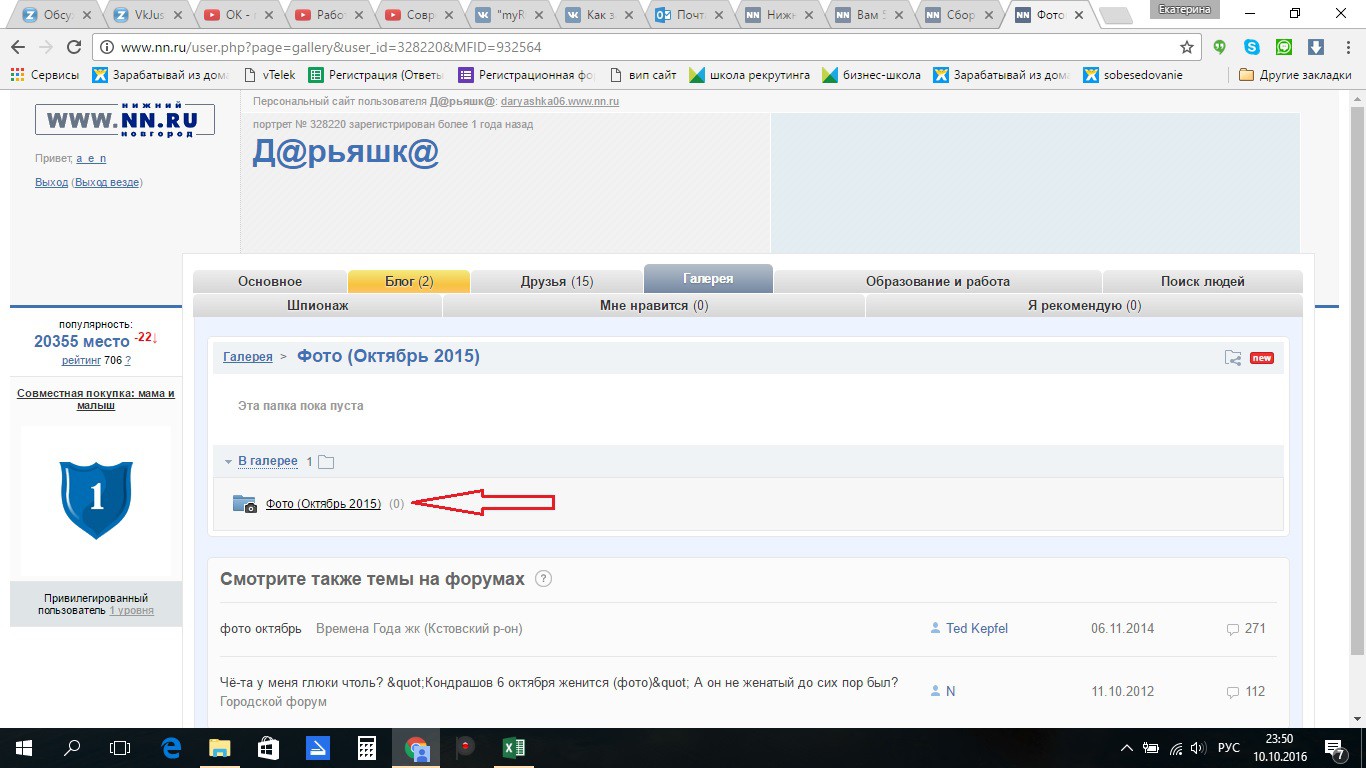Click the blue download arrow extension
This screenshot has height=768, width=1366.
click(x=1316, y=47)
